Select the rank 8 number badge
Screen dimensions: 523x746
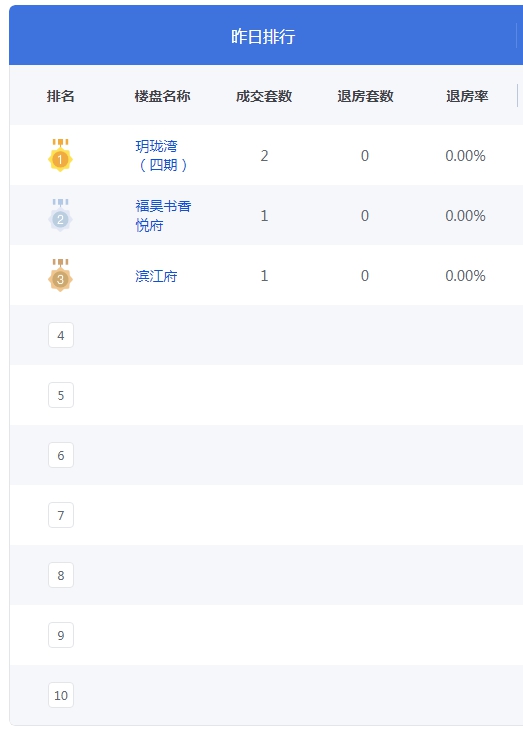61,575
